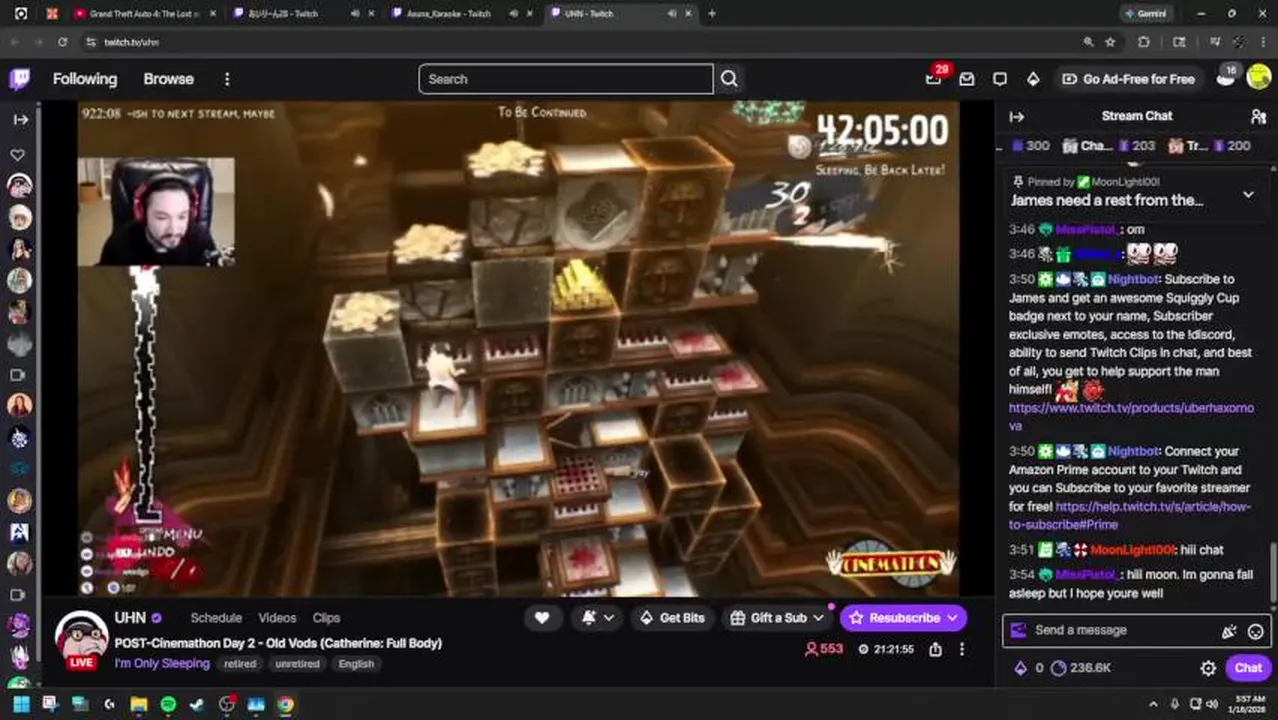
Task: Open the notification bell dropdown
Action: (597, 618)
